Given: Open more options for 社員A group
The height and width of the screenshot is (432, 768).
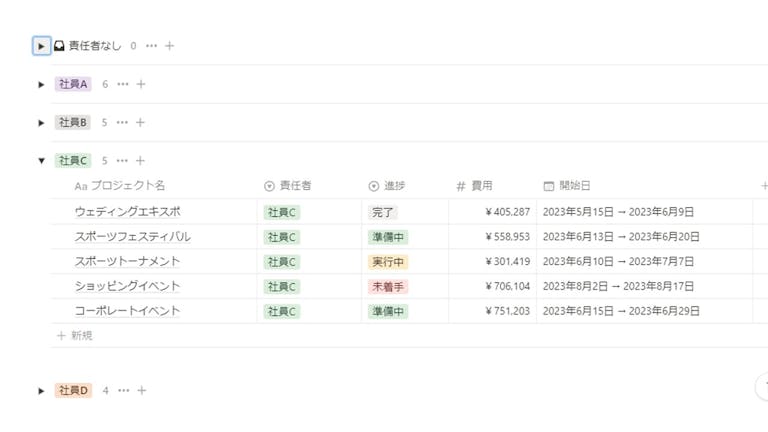Looking at the screenshot, I should tap(122, 84).
